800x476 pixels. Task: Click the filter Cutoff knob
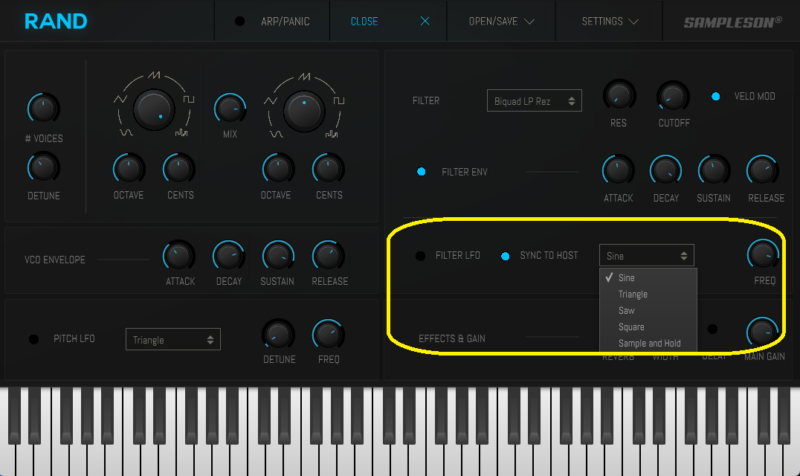(671, 96)
